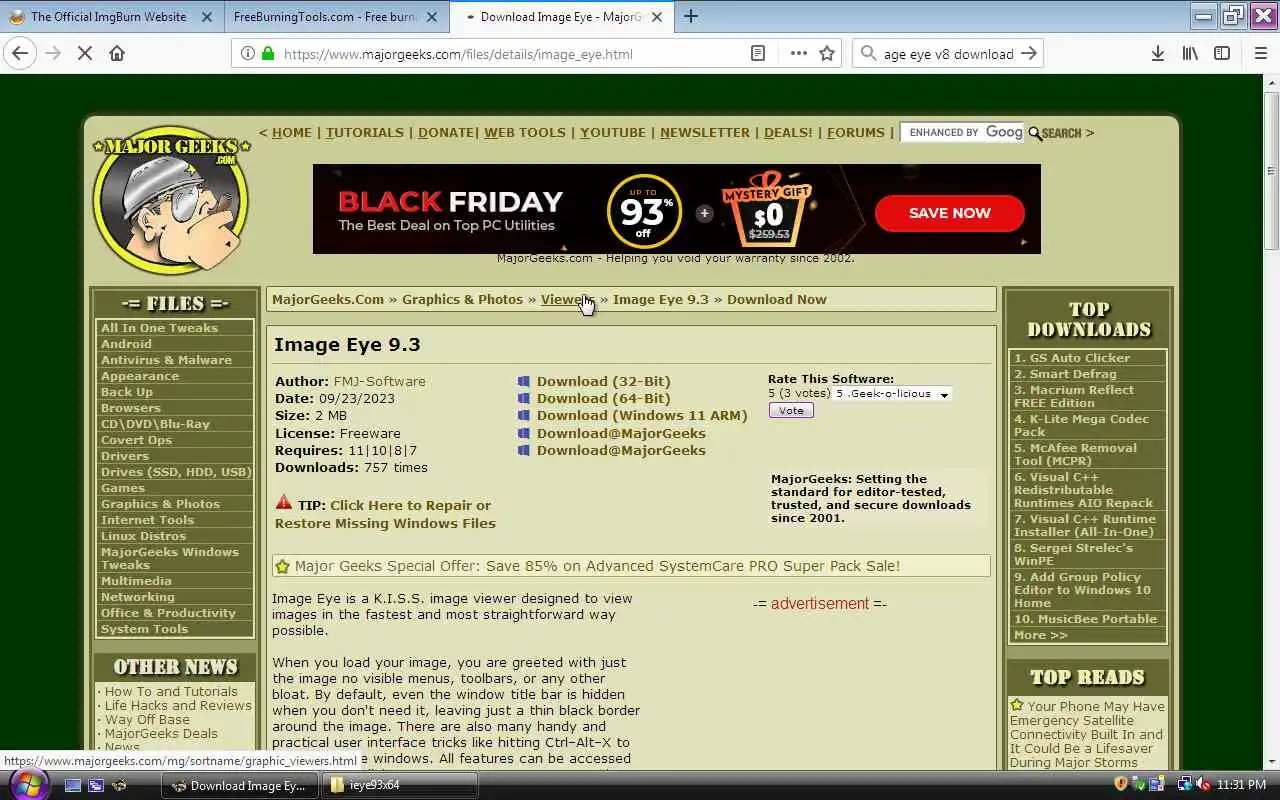Click the security shield tray icon
1280x800 pixels.
click(x=1121, y=784)
